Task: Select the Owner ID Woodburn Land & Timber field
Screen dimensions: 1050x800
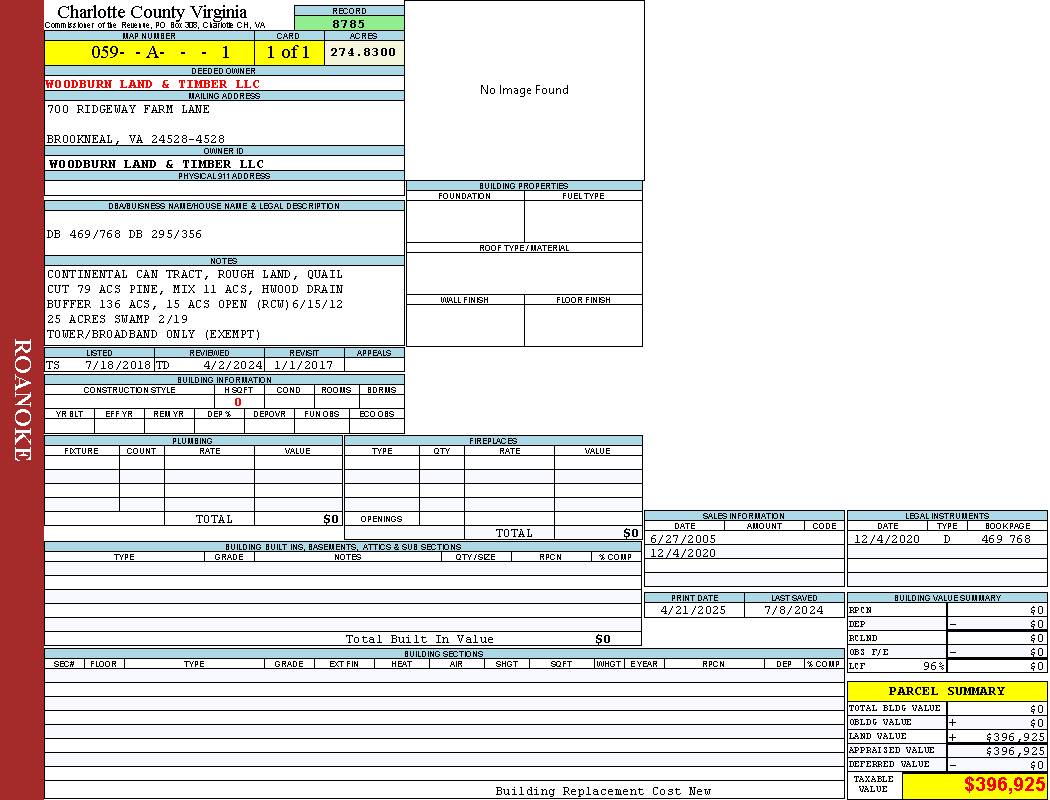Action: pyautogui.click(x=157, y=164)
